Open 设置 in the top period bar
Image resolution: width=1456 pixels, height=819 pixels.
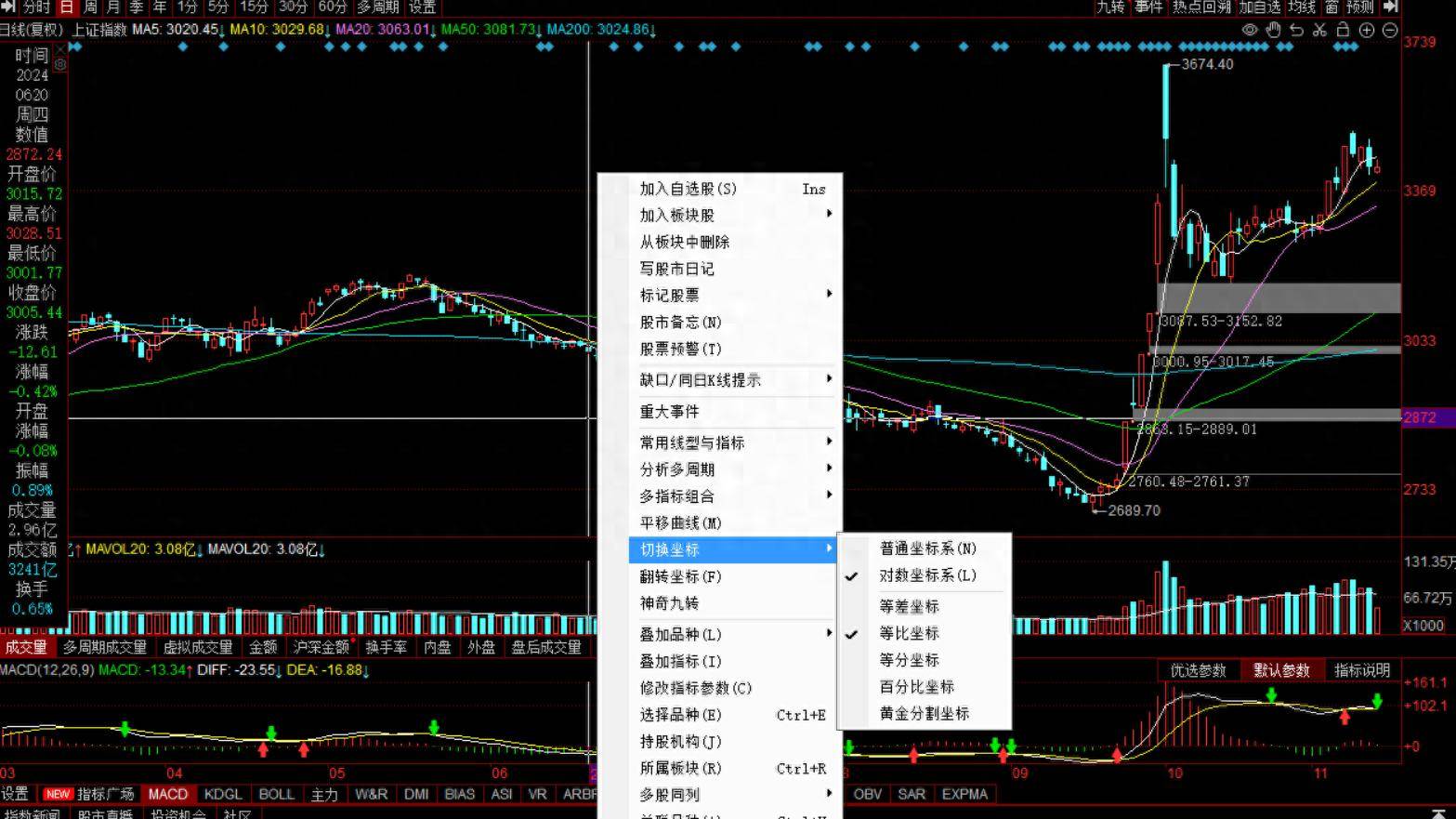422,7
